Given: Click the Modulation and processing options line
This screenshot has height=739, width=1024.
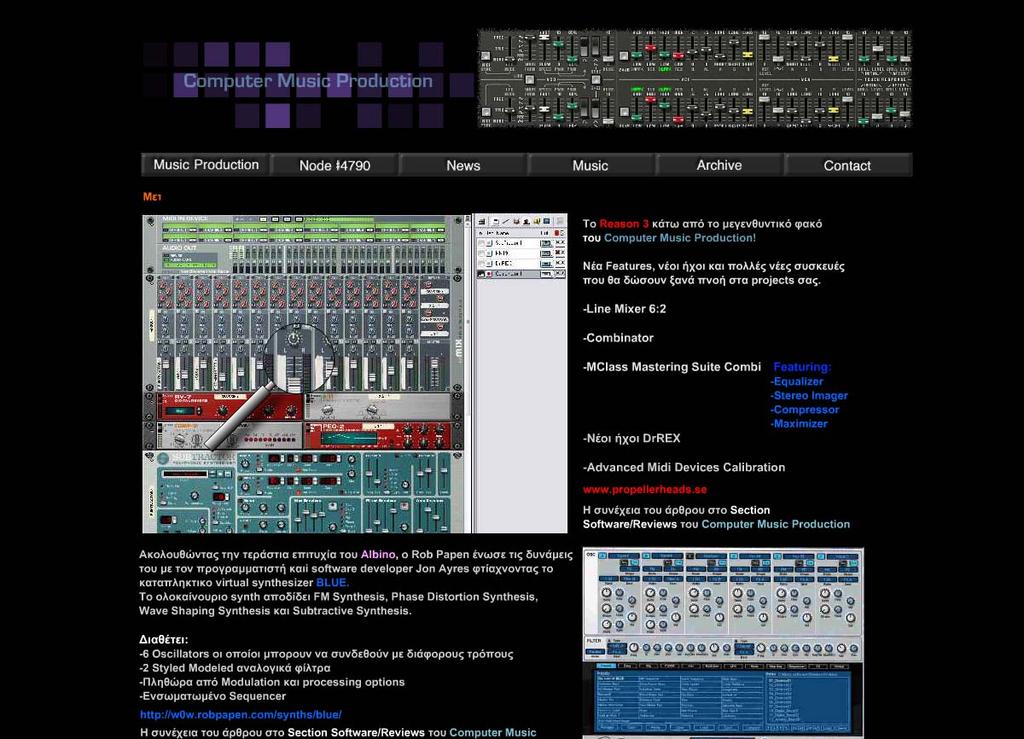Looking at the screenshot, I should pos(272,682).
